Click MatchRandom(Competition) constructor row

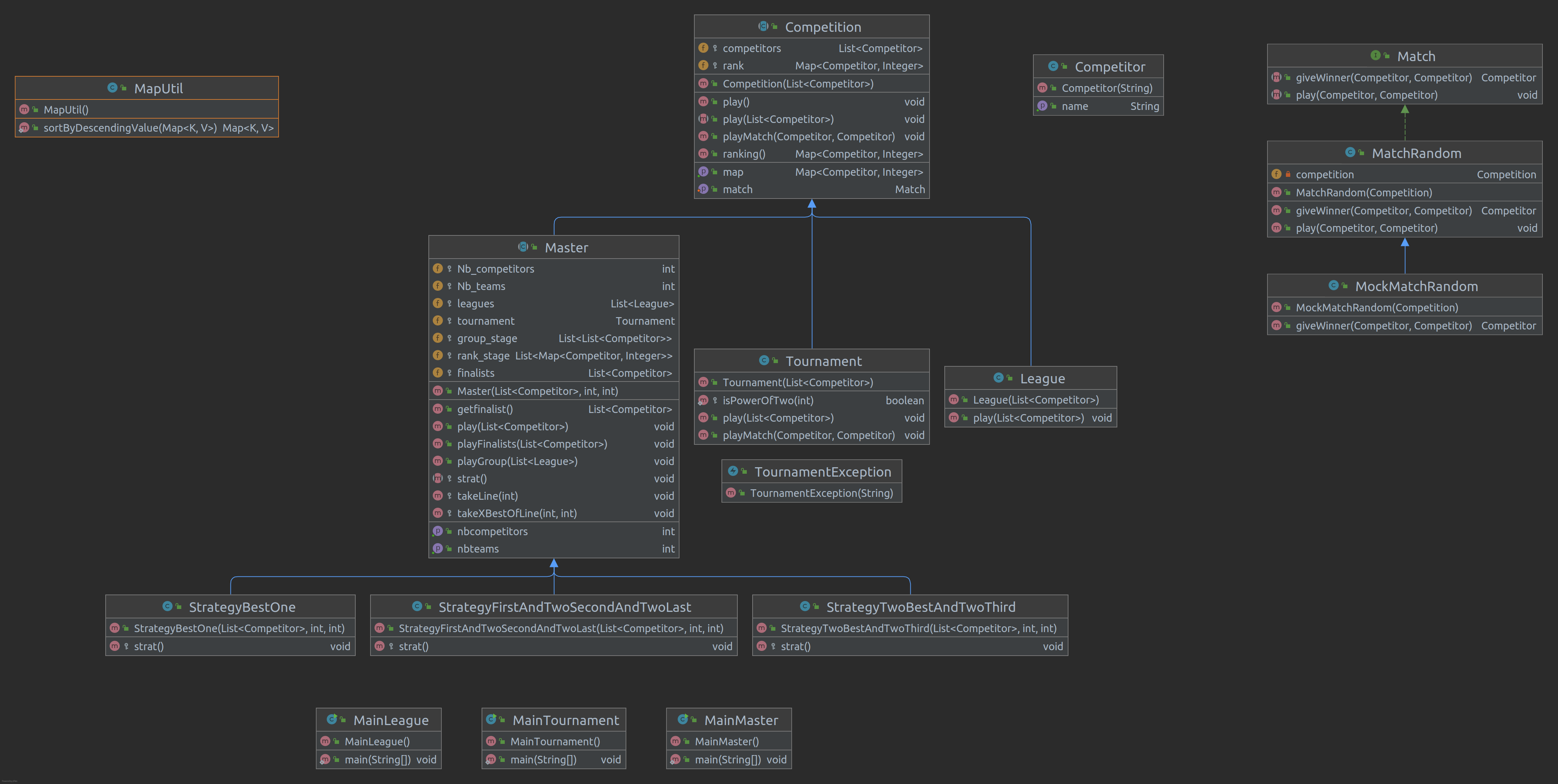point(1404,193)
